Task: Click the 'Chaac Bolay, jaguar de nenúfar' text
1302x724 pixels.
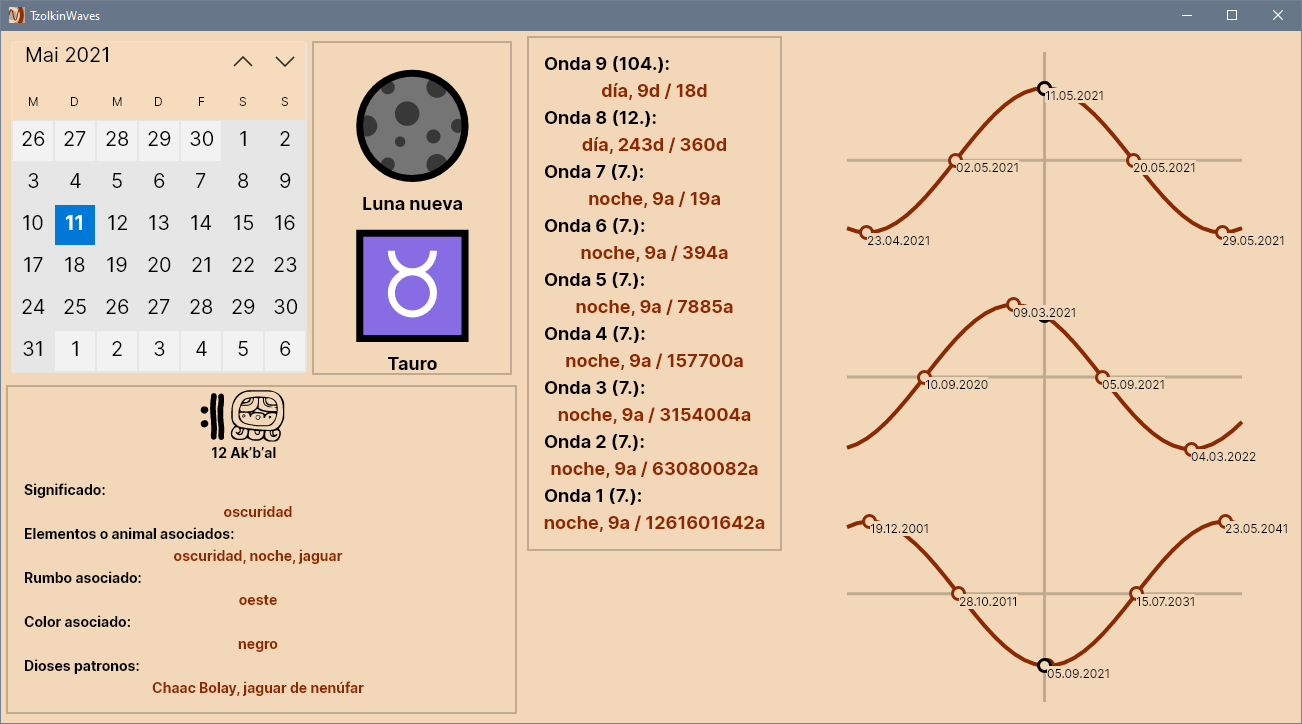Action: pos(258,687)
